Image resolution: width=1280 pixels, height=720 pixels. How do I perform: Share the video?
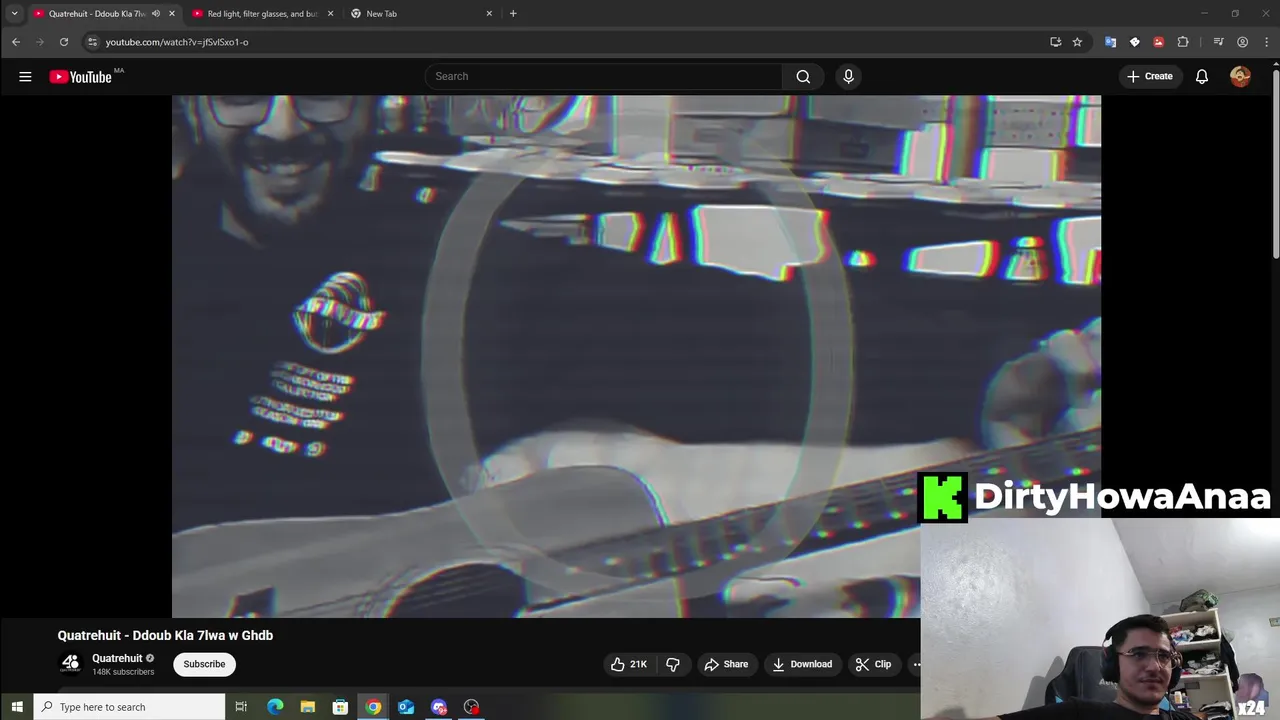(726, 664)
